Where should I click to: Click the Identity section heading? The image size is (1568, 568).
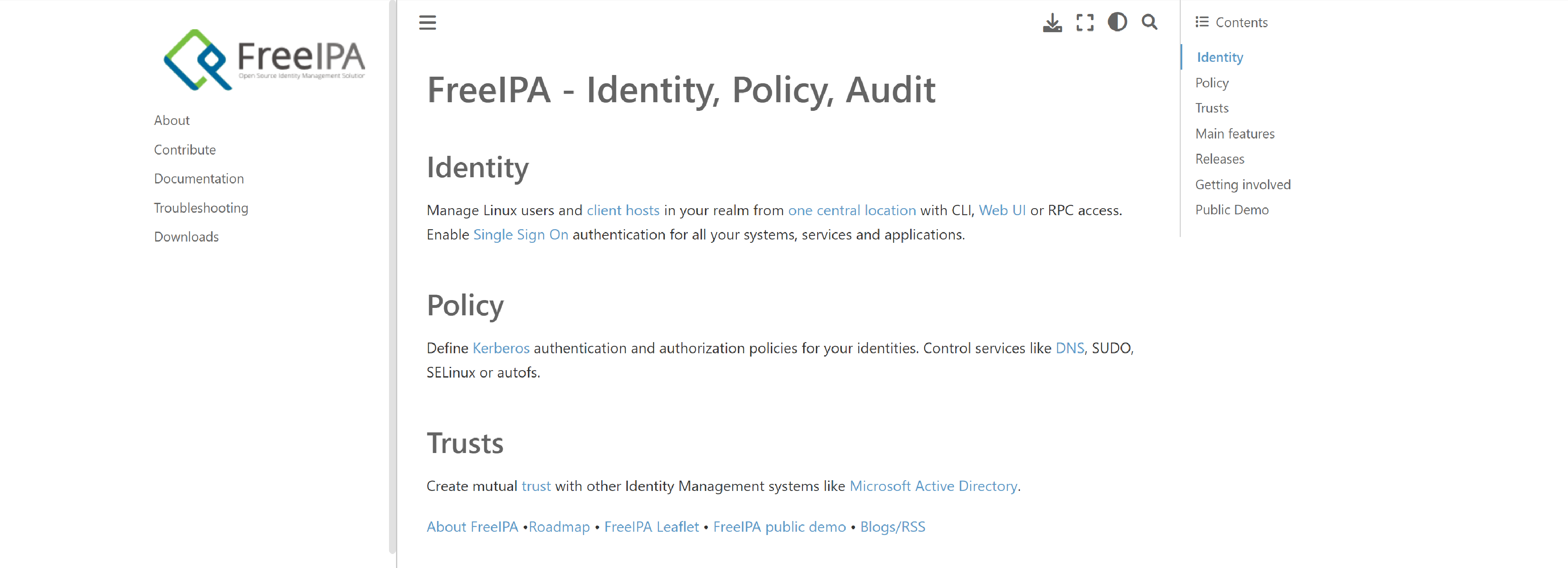[x=478, y=167]
